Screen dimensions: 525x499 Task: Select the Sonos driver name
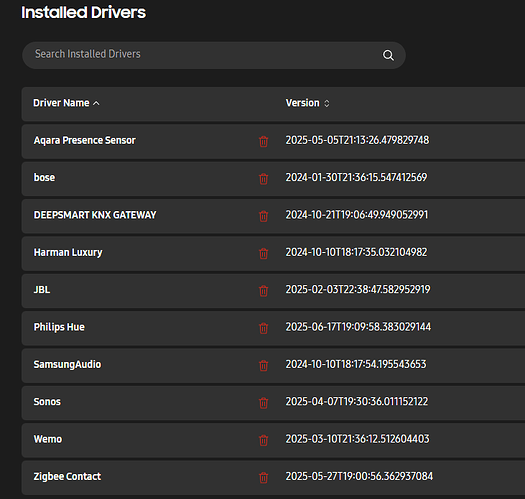pyautogui.click(x=47, y=402)
